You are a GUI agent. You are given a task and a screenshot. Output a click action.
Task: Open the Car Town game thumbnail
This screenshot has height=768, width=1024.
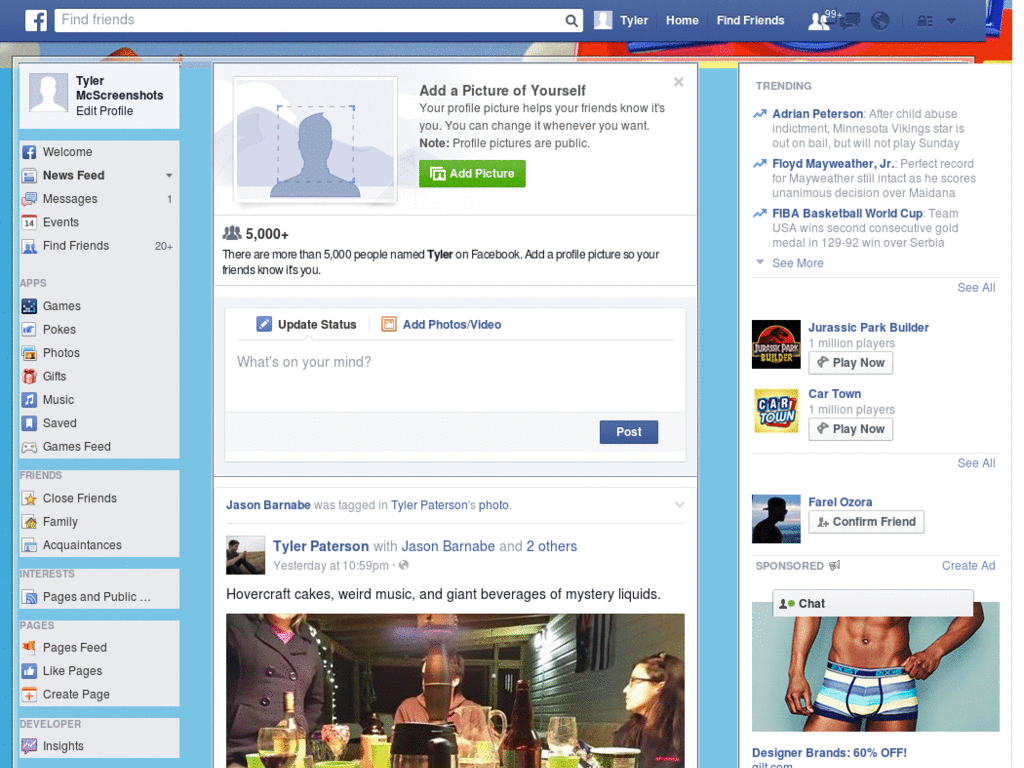[x=776, y=411]
